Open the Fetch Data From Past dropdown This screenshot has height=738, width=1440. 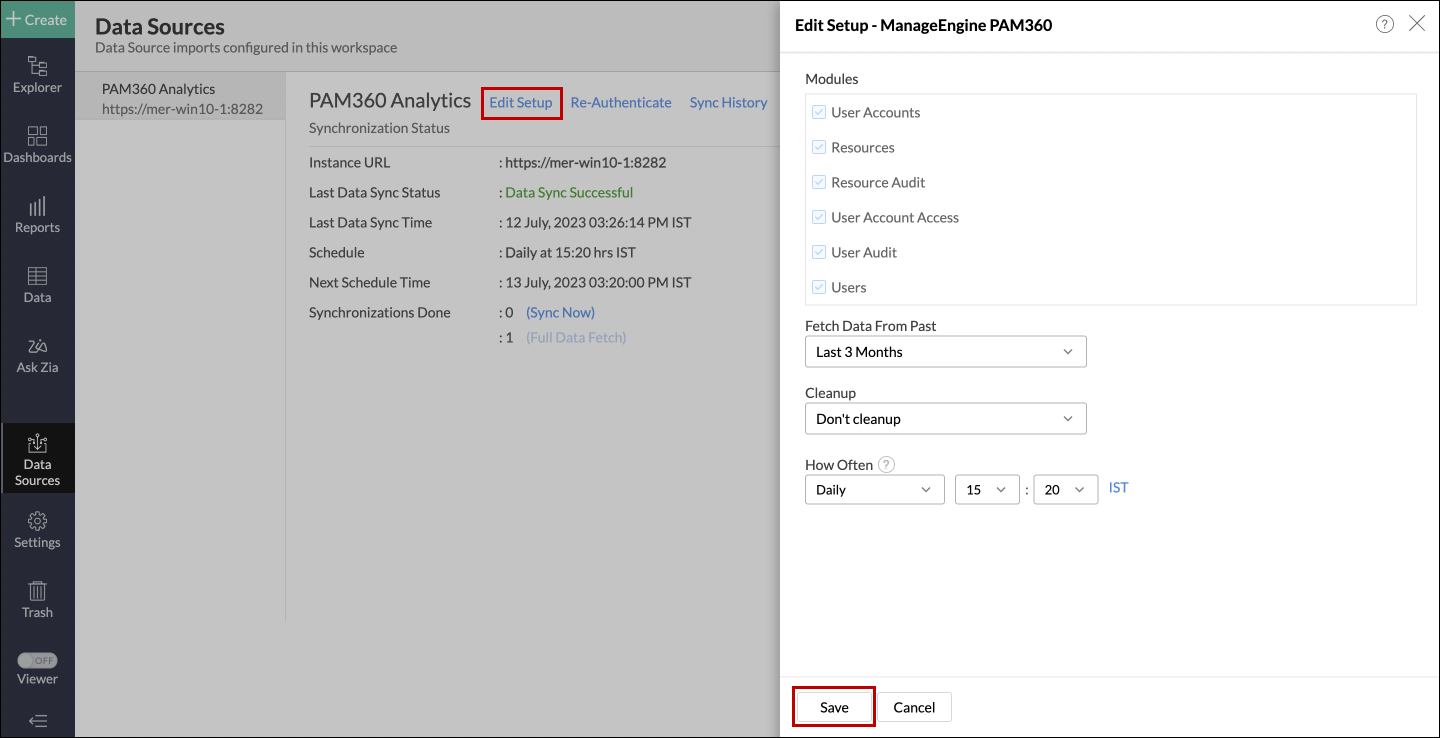945,352
